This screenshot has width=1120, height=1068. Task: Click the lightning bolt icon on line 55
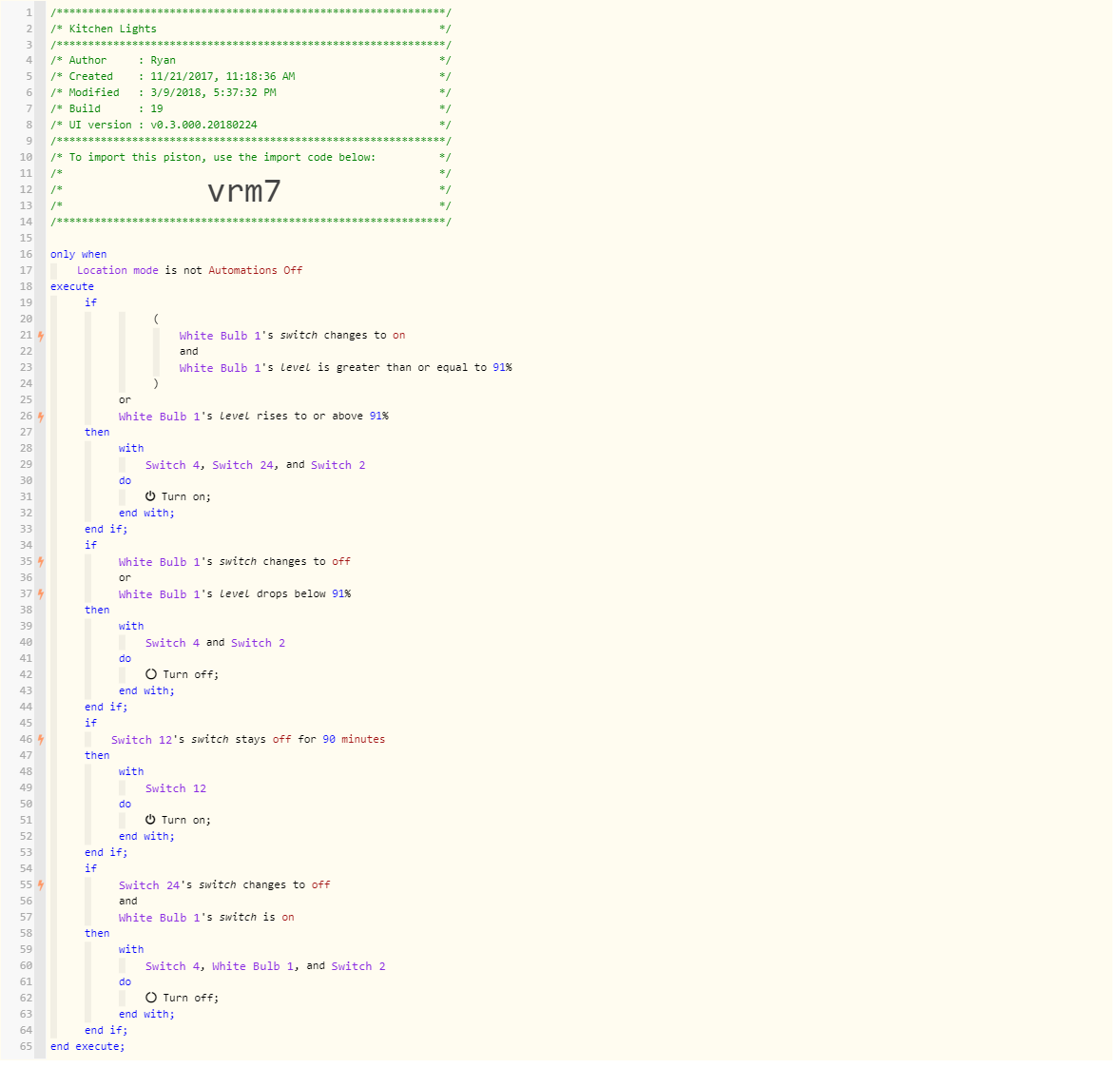coord(41,885)
